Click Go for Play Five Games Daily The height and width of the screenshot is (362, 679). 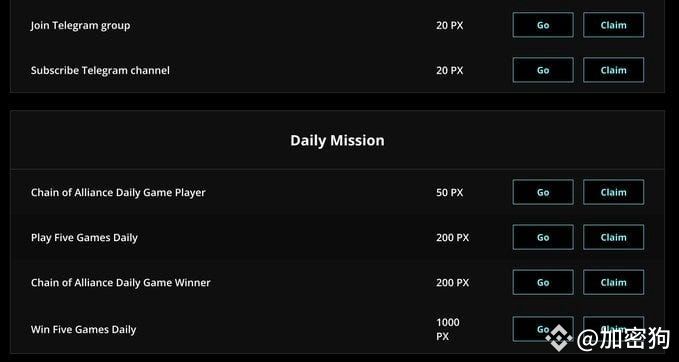tap(543, 237)
